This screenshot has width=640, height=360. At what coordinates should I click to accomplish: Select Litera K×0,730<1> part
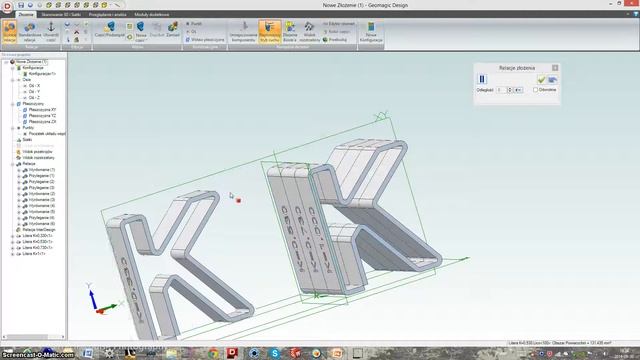coord(37,248)
